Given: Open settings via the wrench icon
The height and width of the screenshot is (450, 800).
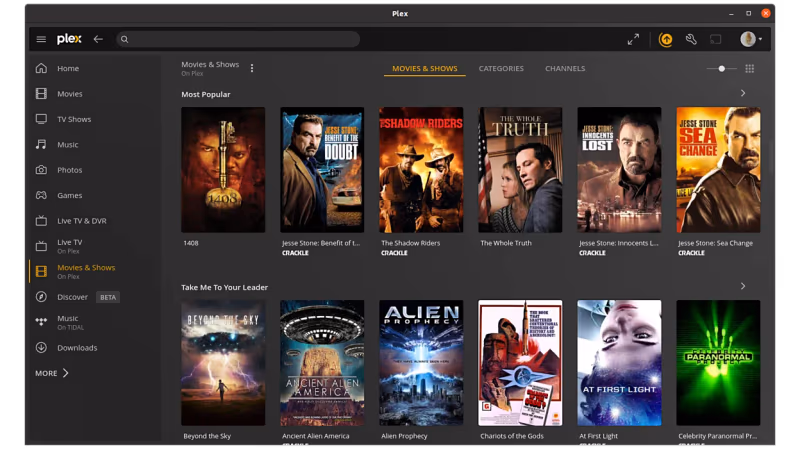Looking at the screenshot, I should pos(691,39).
